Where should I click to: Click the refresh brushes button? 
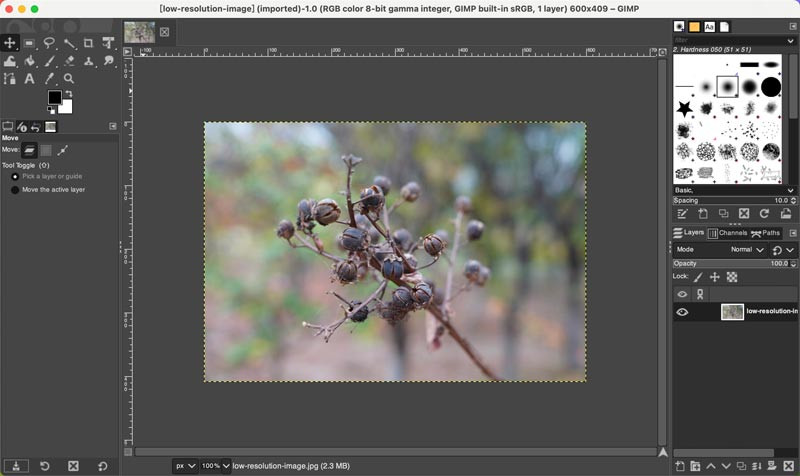[765, 214]
